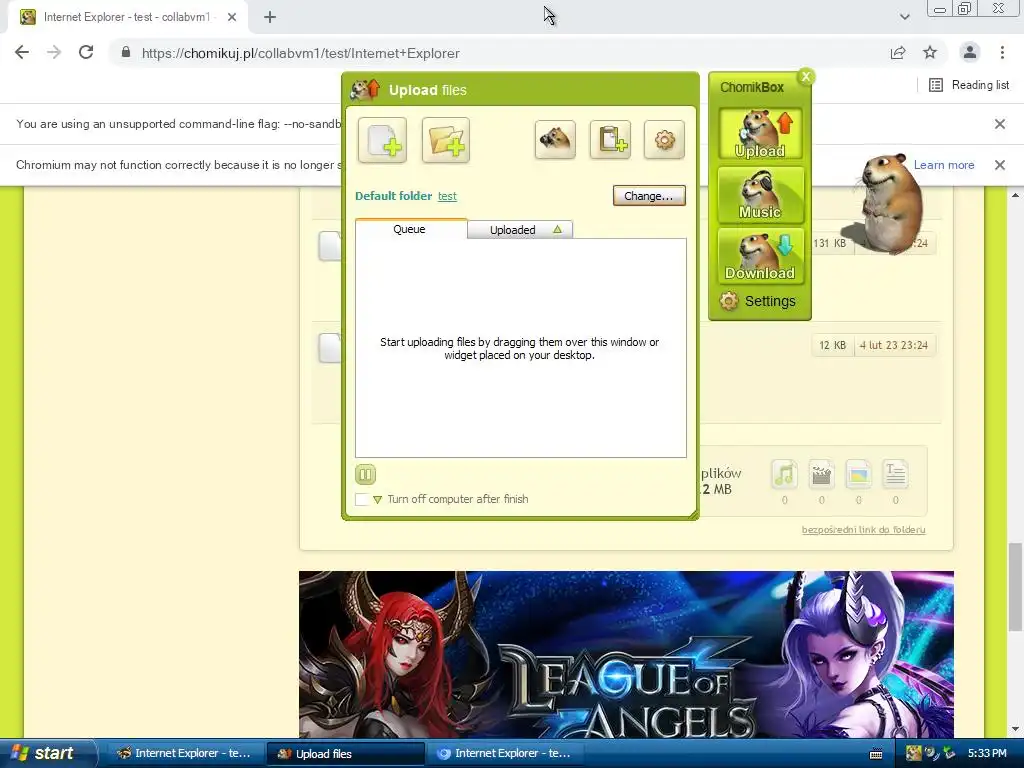This screenshot has width=1024, height=768.
Task: Open Music in ChomikBox widget
Action: tap(760, 195)
